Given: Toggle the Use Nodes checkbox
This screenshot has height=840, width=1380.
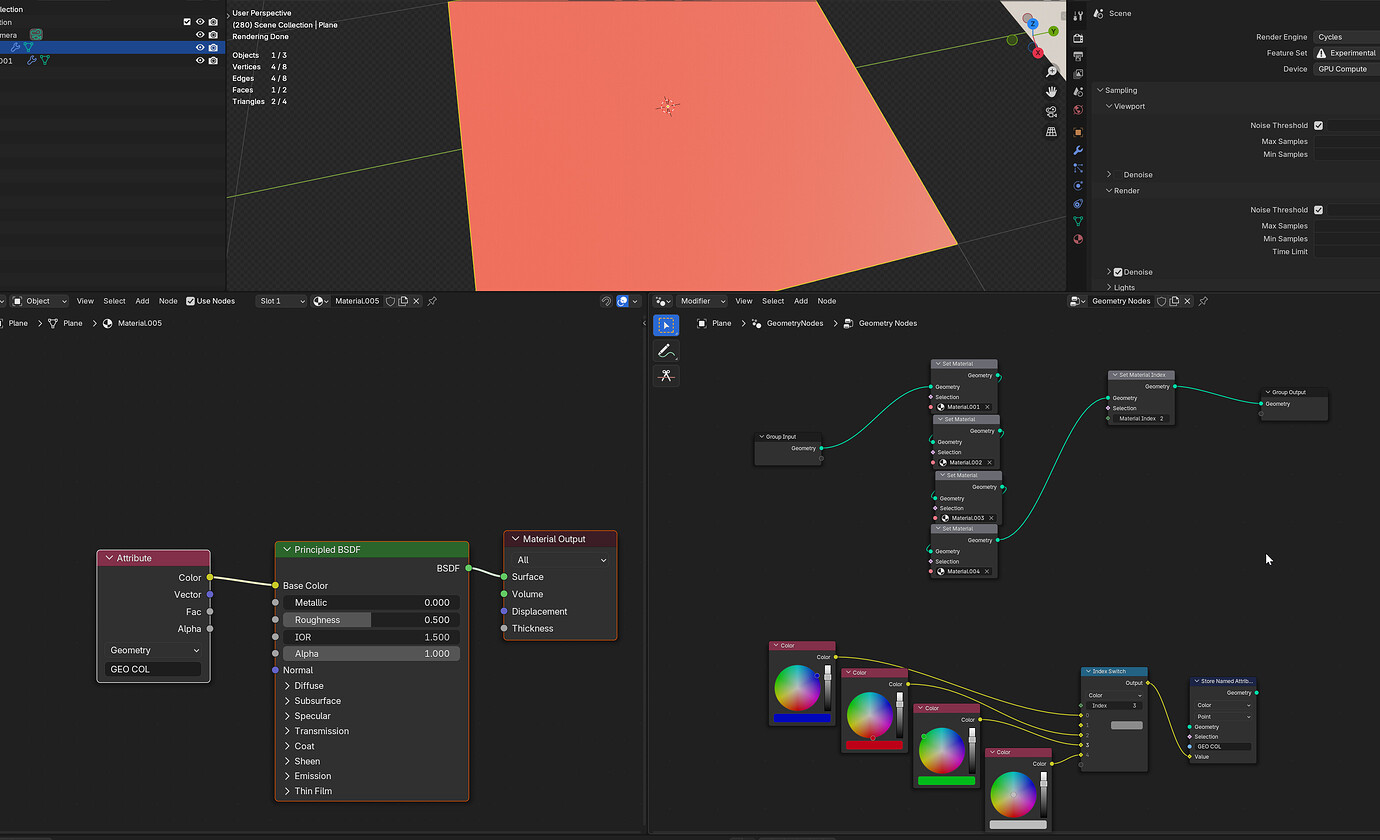Looking at the screenshot, I should click(191, 301).
